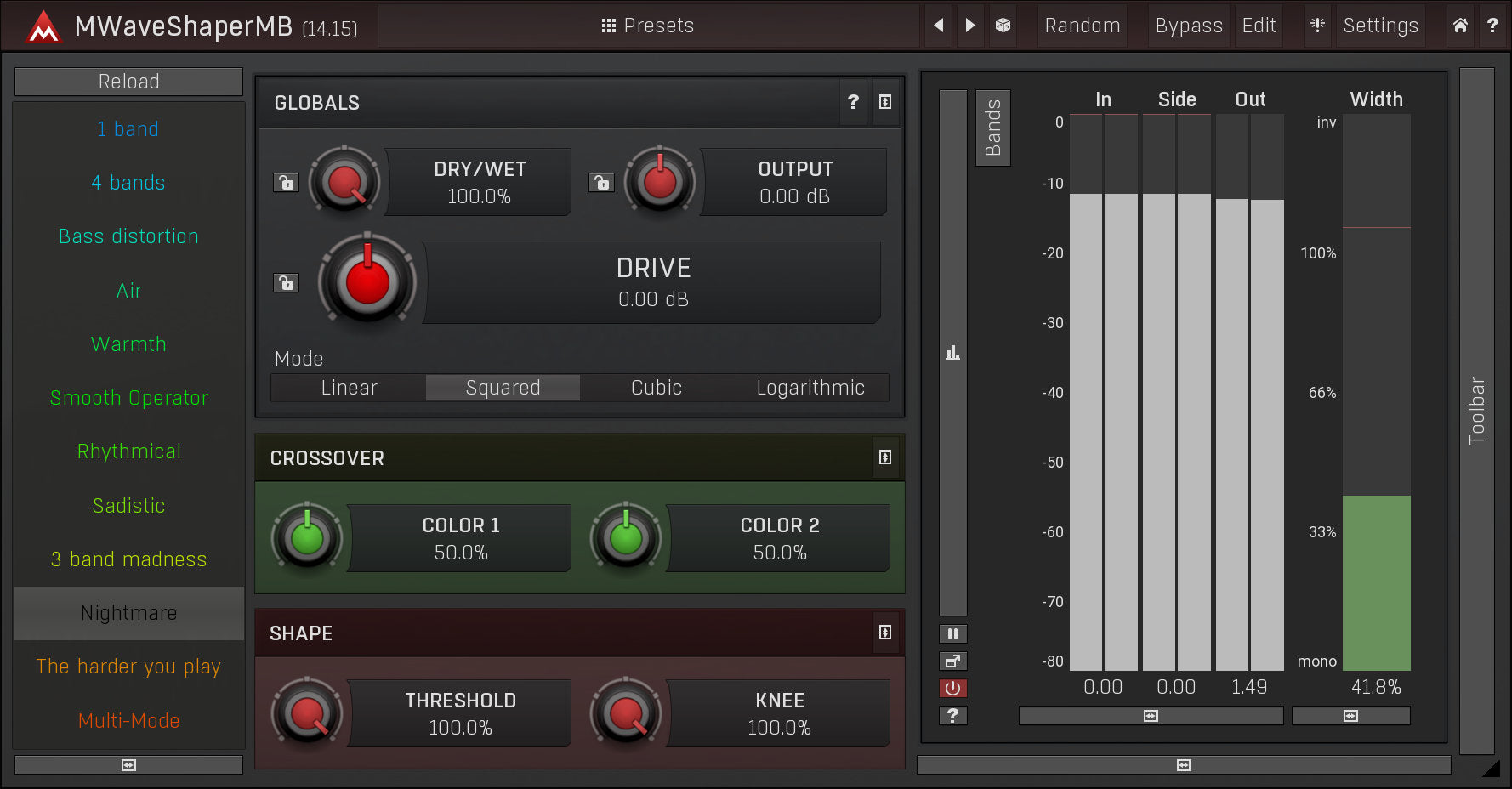Click the home icon in top bar
The height and width of the screenshot is (789, 1512).
pos(1460,26)
